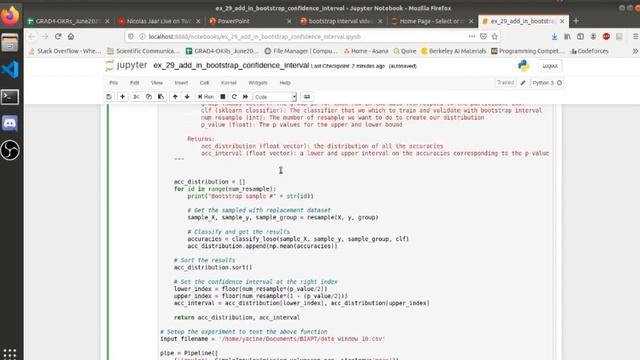Click the pencil edit-mode indicator icon

pos(523,83)
